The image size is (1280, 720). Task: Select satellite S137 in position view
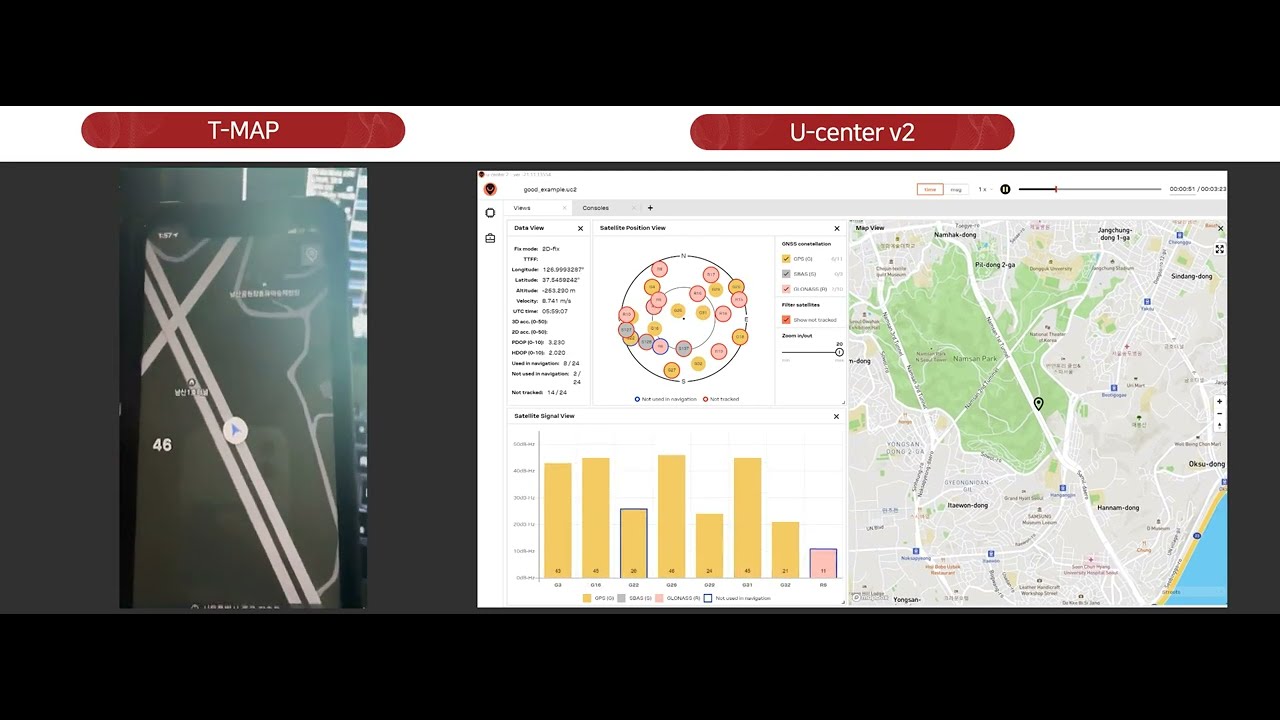pyautogui.click(x=683, y=349)
